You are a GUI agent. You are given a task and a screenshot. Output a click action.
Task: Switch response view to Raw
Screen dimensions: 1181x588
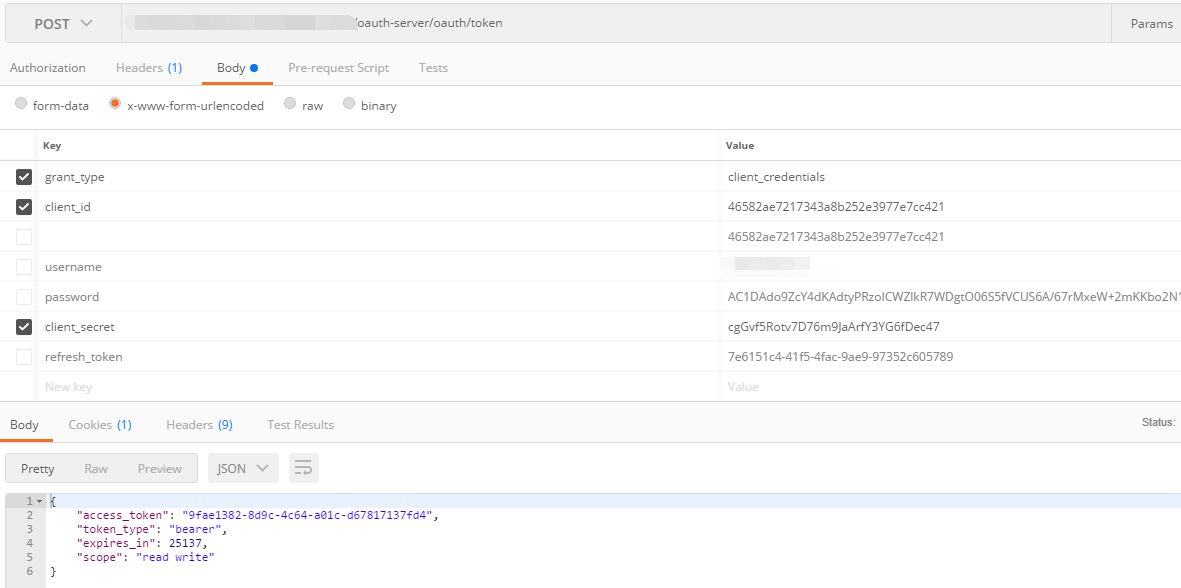tap(96, 468)
